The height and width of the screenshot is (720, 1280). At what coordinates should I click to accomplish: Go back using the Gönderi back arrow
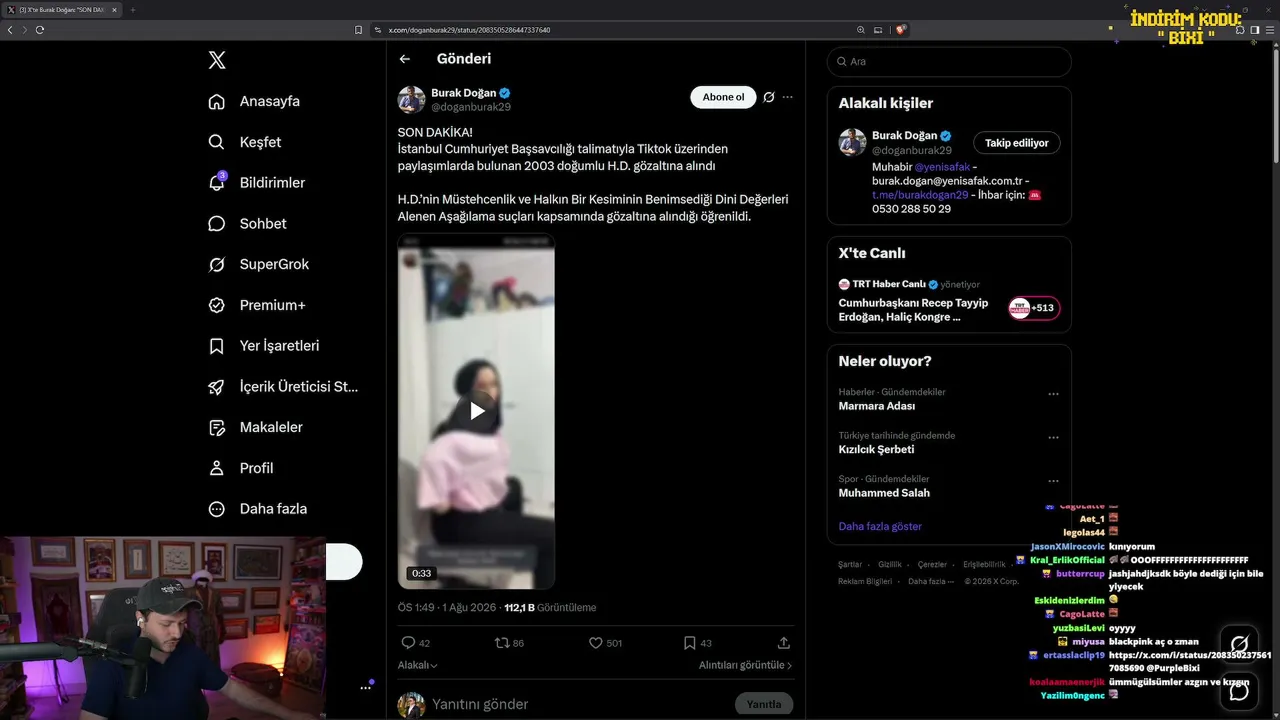coord(405,59)
